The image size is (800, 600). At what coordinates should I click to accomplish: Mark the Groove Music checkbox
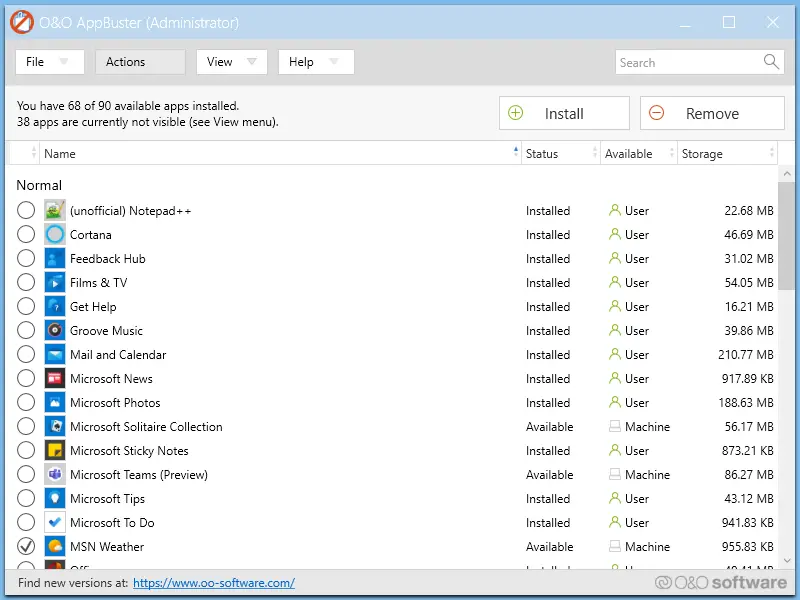pyautogui.click(x=26, y=330)
